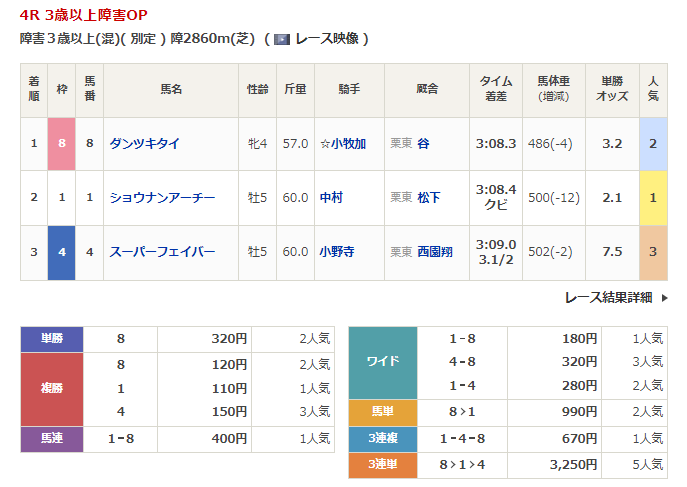The height and width of the screenshot is (487, 687).
Task: Click the yellow popularity rank 1 cell
Action: [653, 198]
